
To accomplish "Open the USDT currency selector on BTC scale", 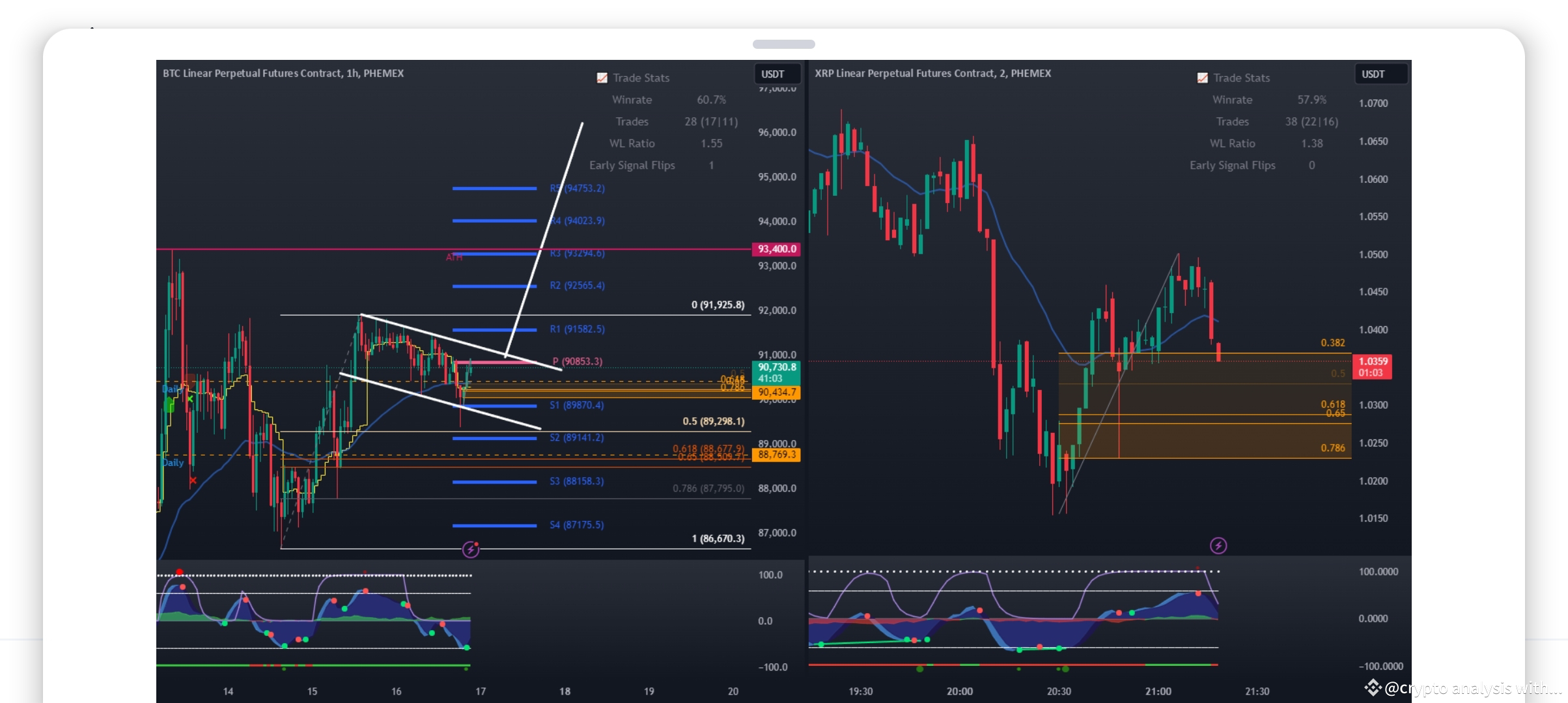I will click(x=777, y=74).
